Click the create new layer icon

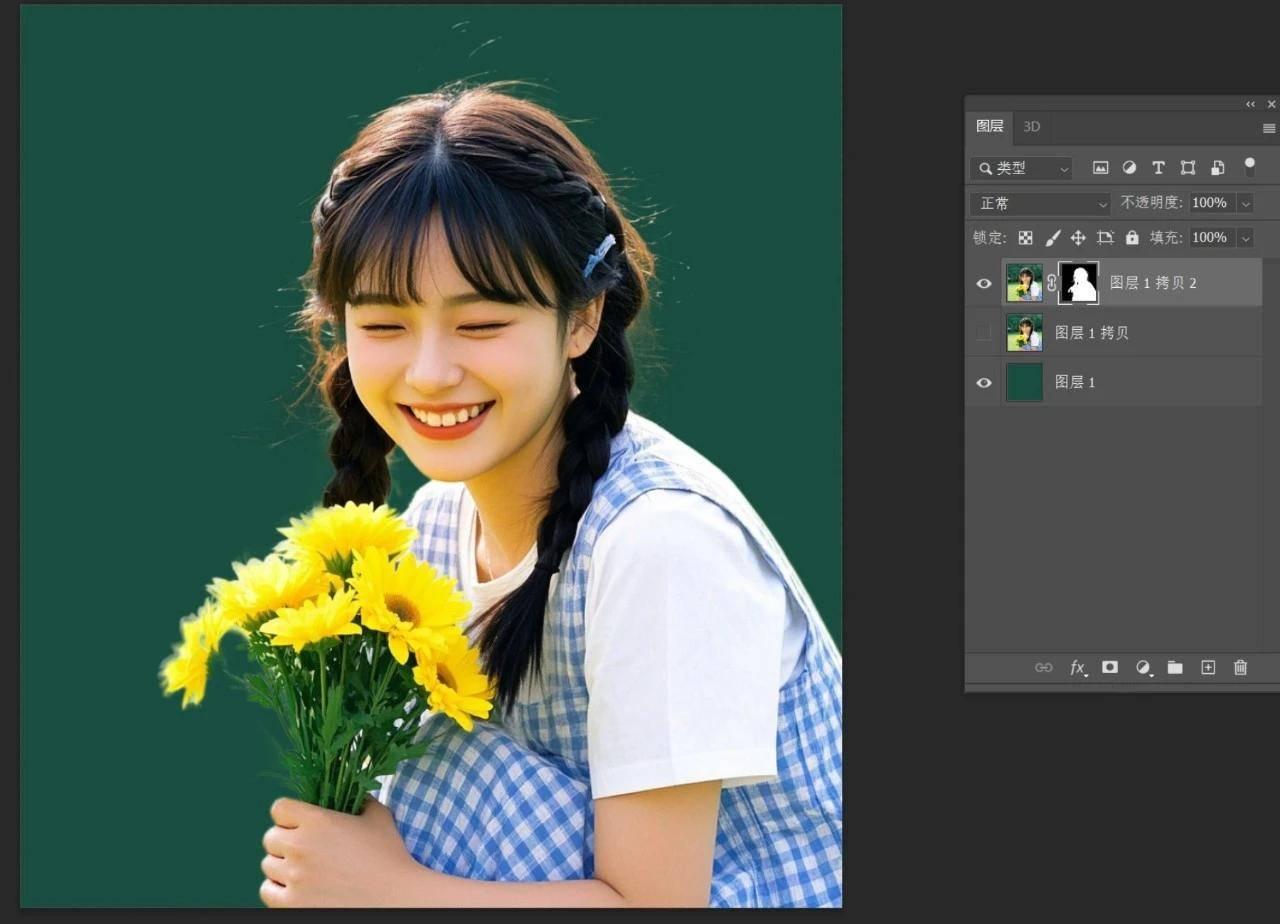pos(1208,667)
